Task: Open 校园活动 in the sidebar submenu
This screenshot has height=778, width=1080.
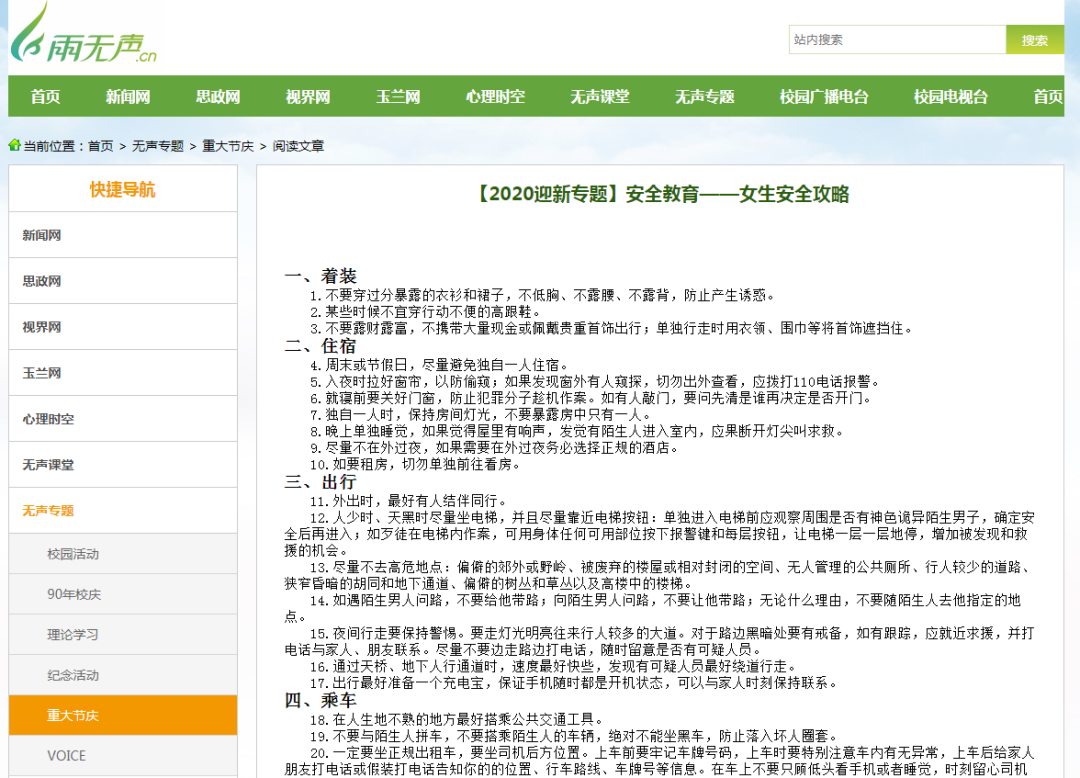Action: (x=73, y=554)
